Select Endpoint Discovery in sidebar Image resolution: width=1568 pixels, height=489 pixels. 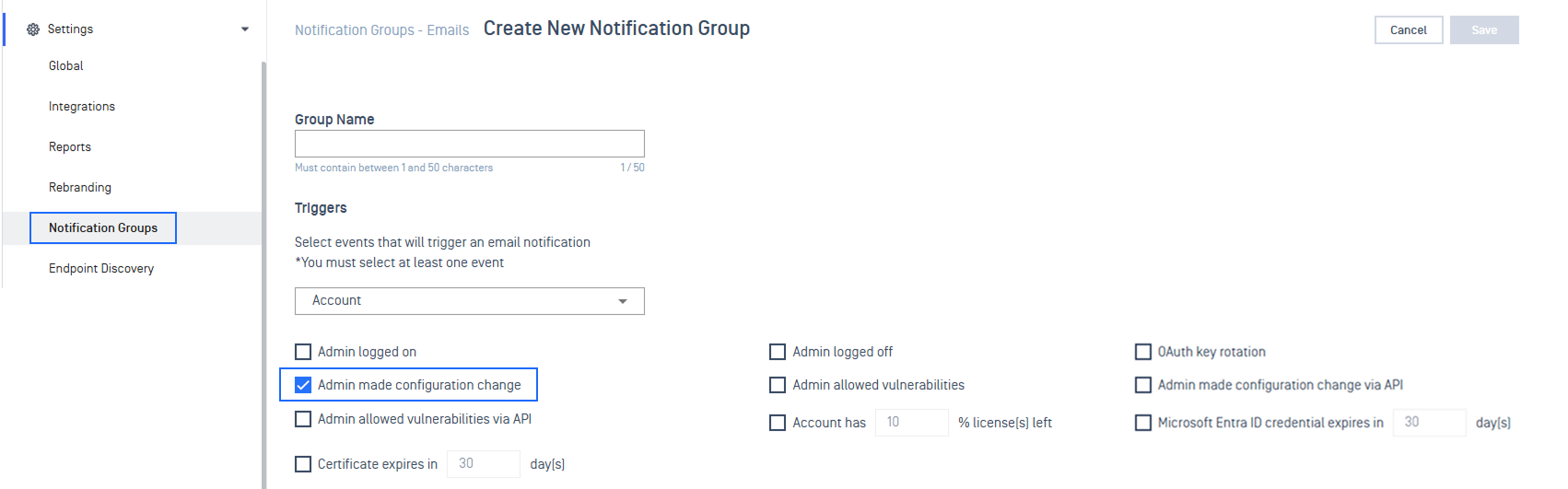pyautogui.click(x=101, y=269)
